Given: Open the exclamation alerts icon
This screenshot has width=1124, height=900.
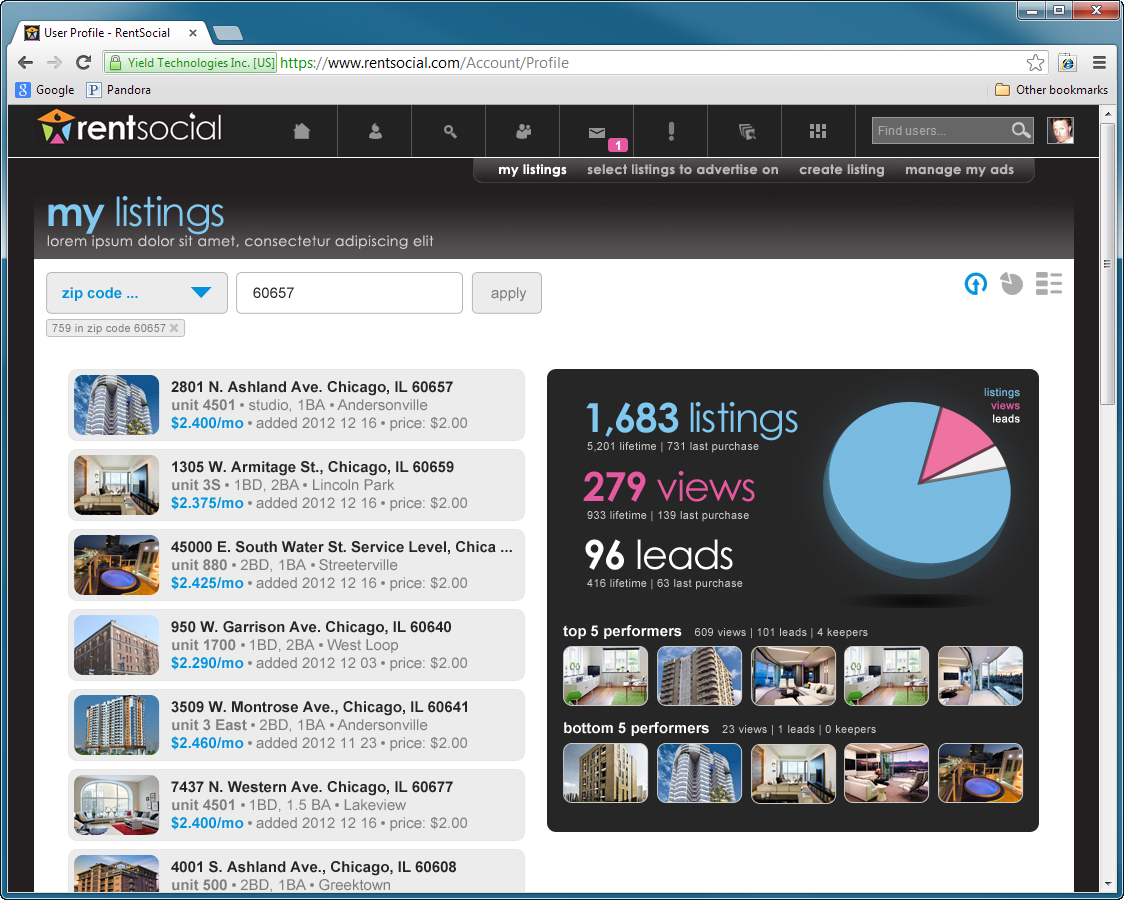Looking at the screenshot, I should (x=671, y=131).
